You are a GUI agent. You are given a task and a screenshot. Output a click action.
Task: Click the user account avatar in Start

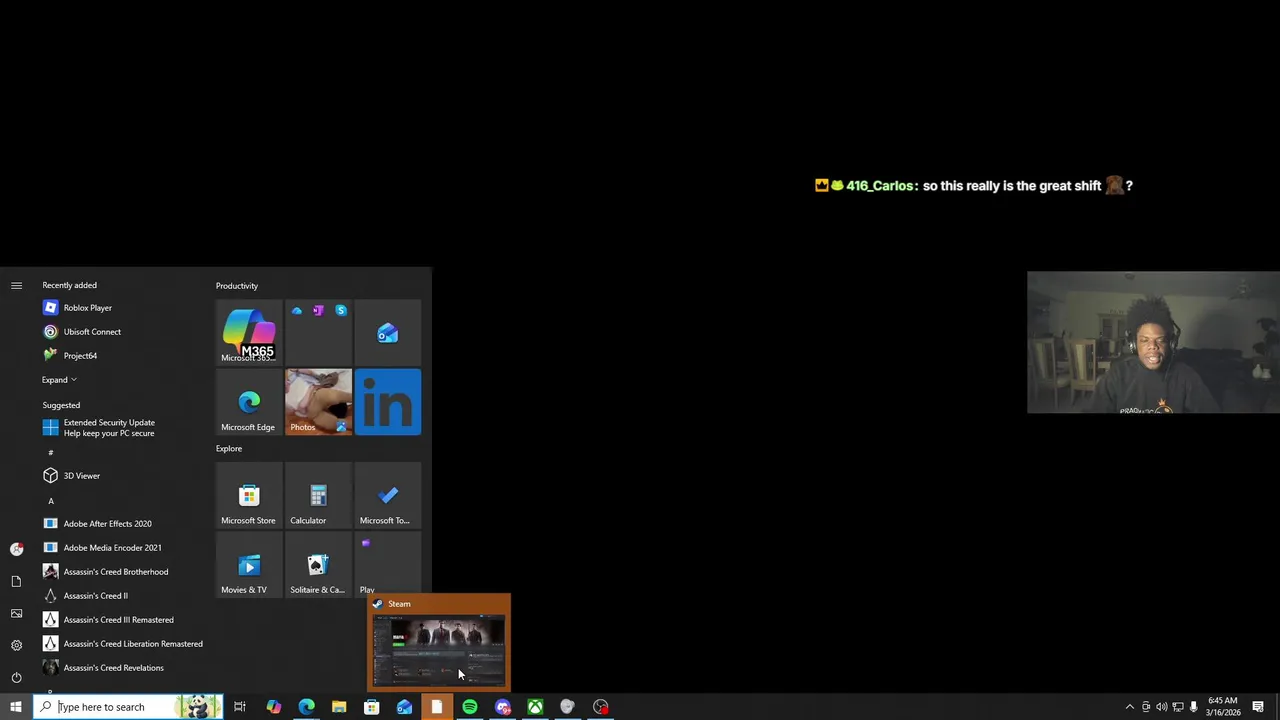click(x=16, y=549)
